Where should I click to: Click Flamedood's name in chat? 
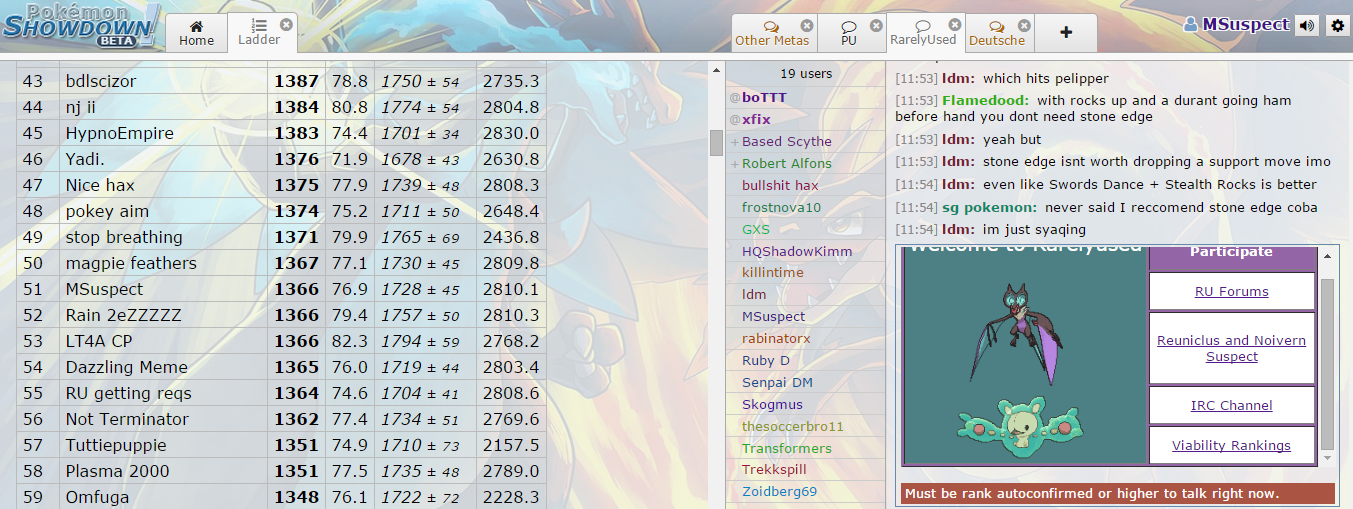tap(985, 101)
